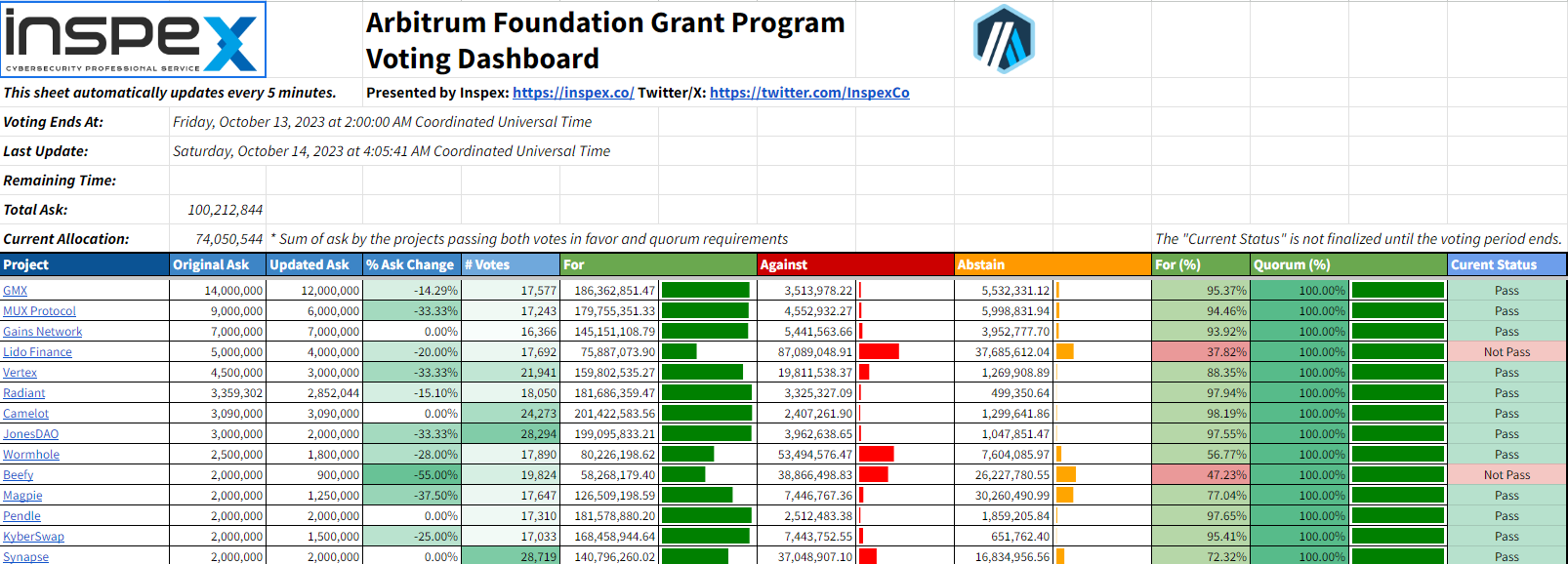Open the Inspex Twitter profile link

(x=809, y=93)
